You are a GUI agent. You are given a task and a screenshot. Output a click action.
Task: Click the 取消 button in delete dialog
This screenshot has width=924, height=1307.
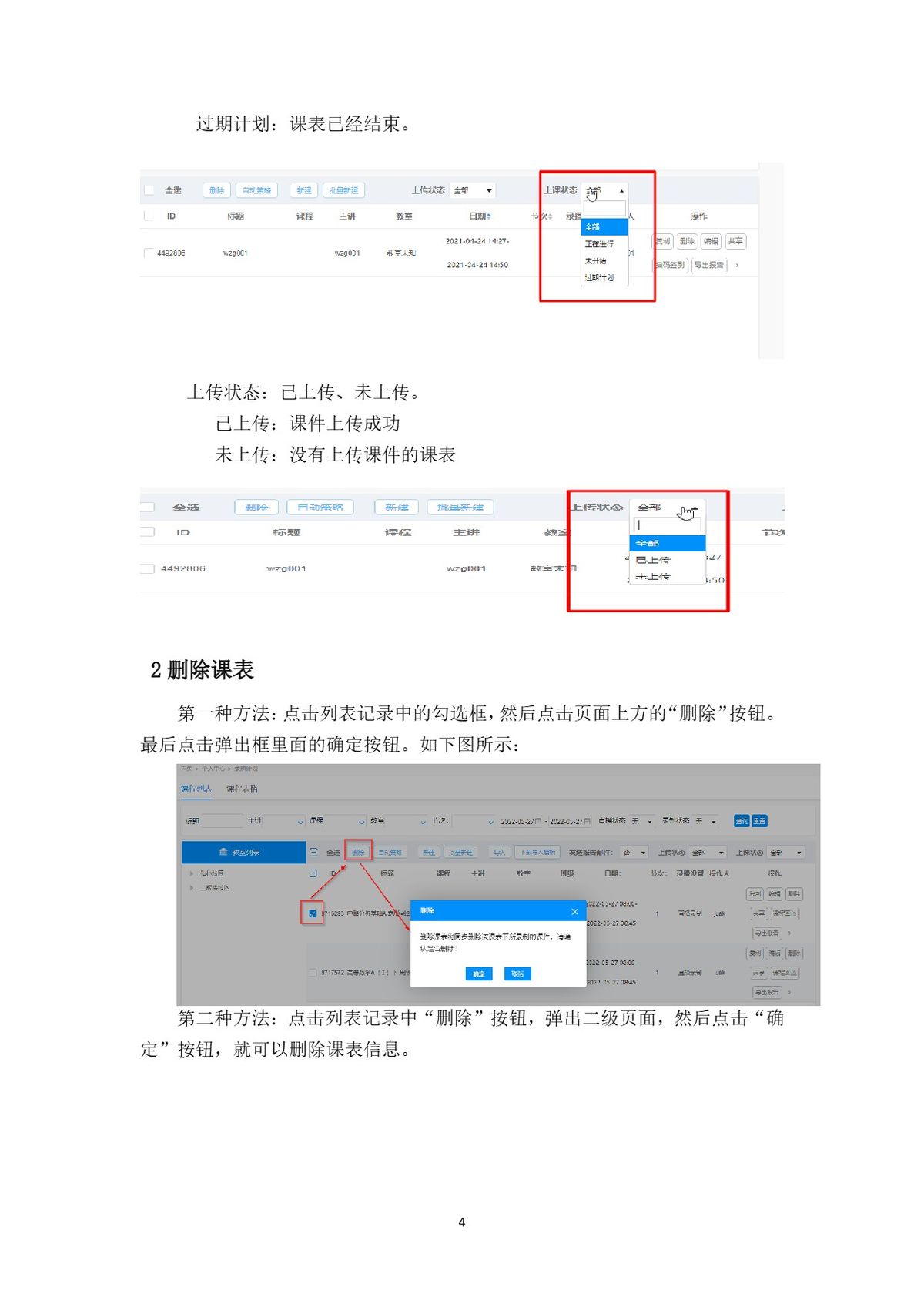(517, 974)
